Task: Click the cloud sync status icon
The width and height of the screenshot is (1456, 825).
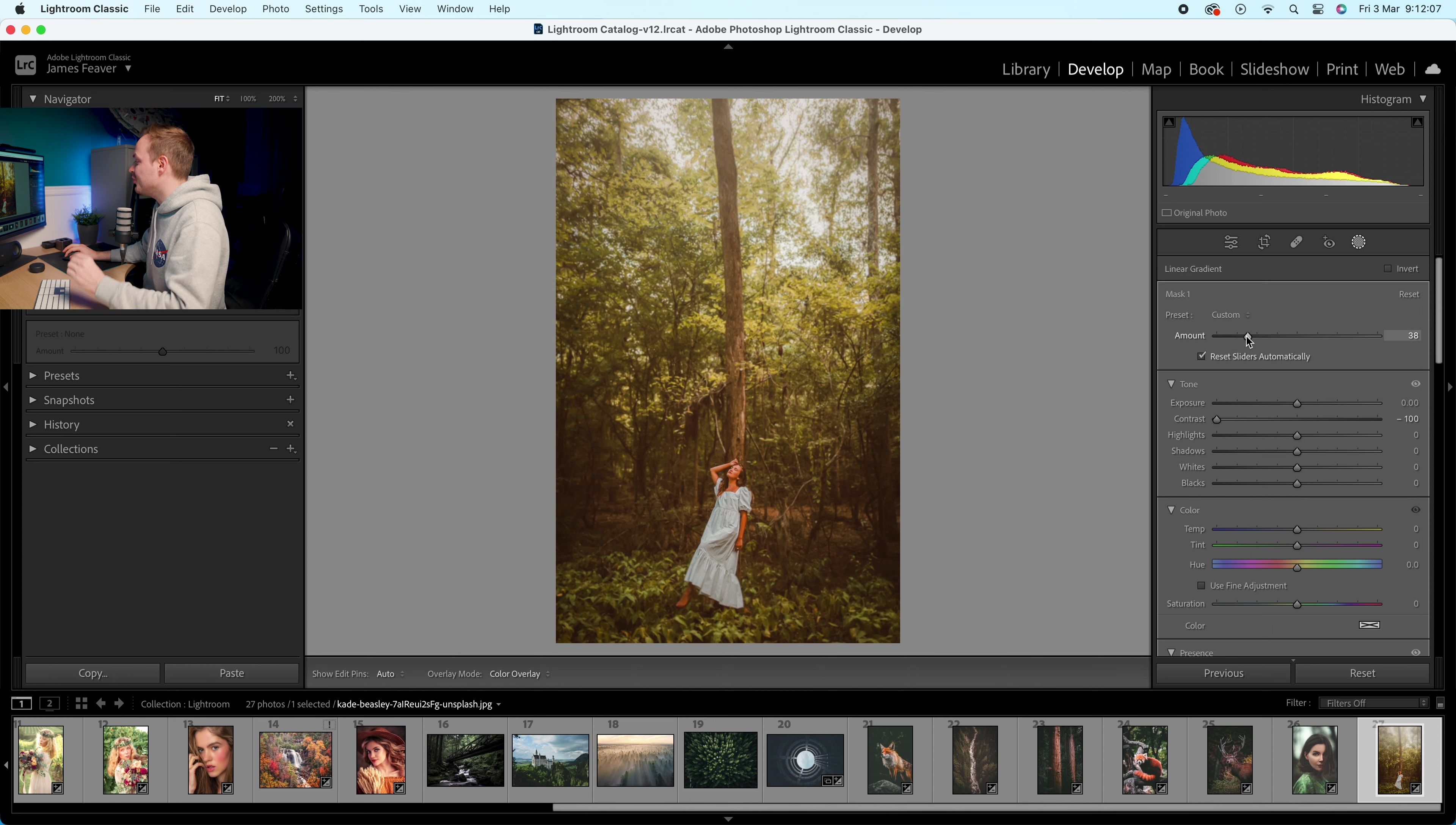Action: click(1433, 69)
